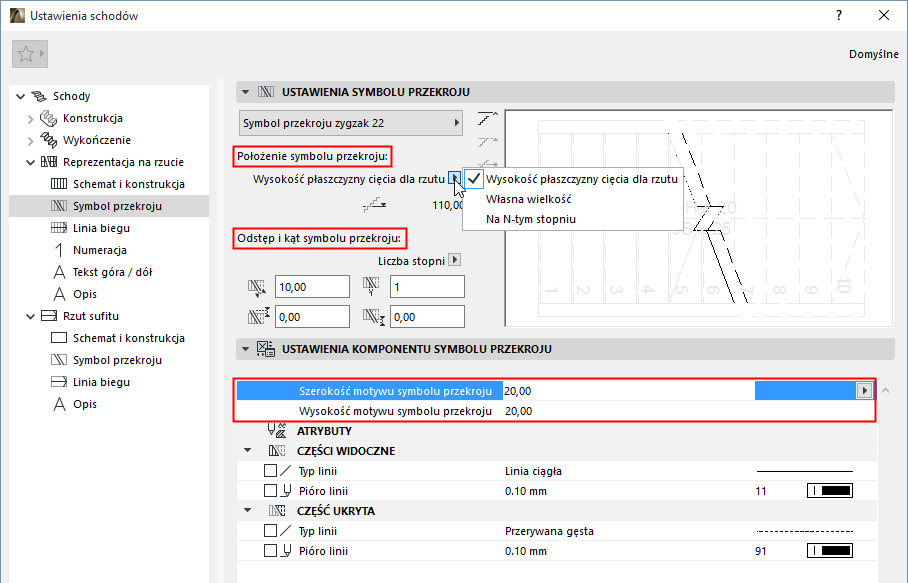Open Opis under Reprezentacja na rzucie
The image size is (908, 583).
pos(85,294)
